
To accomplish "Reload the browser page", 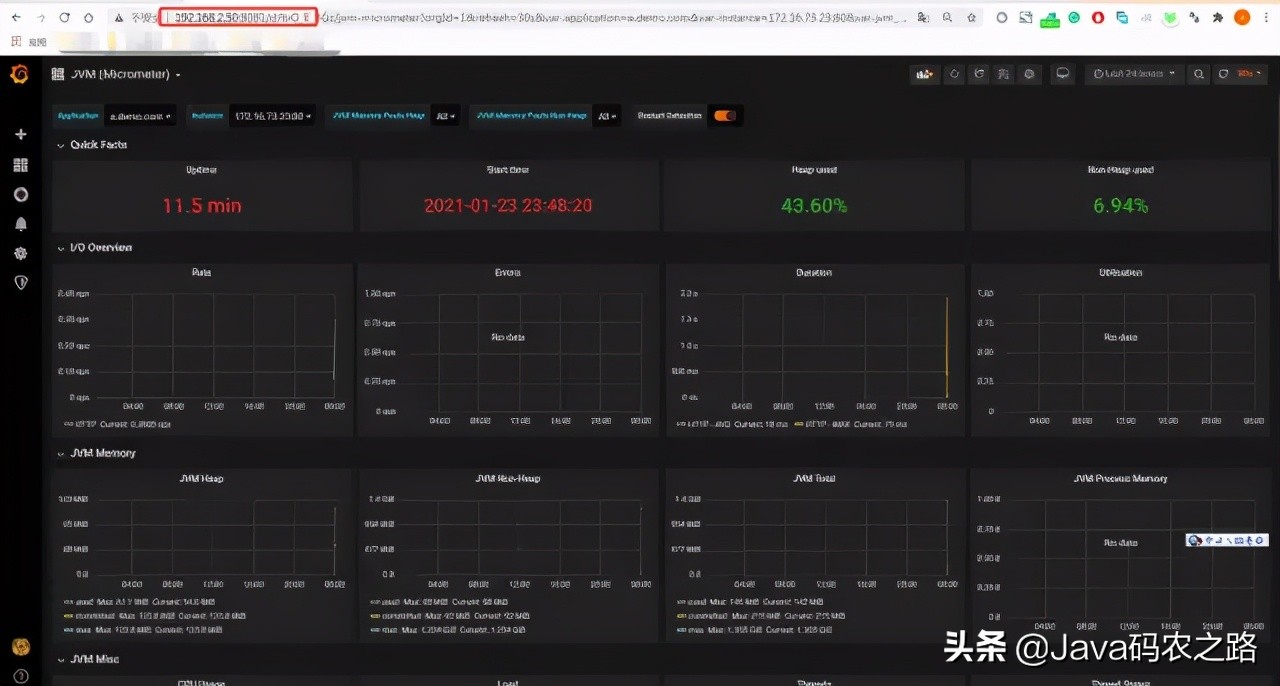I will [x=65, y=18].
